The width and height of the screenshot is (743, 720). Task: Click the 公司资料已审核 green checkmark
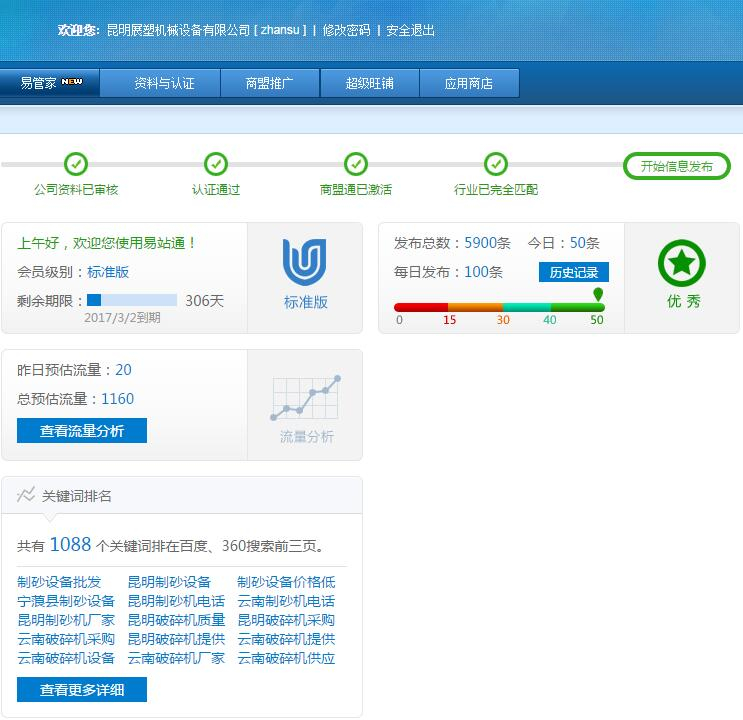pos(76,164)
